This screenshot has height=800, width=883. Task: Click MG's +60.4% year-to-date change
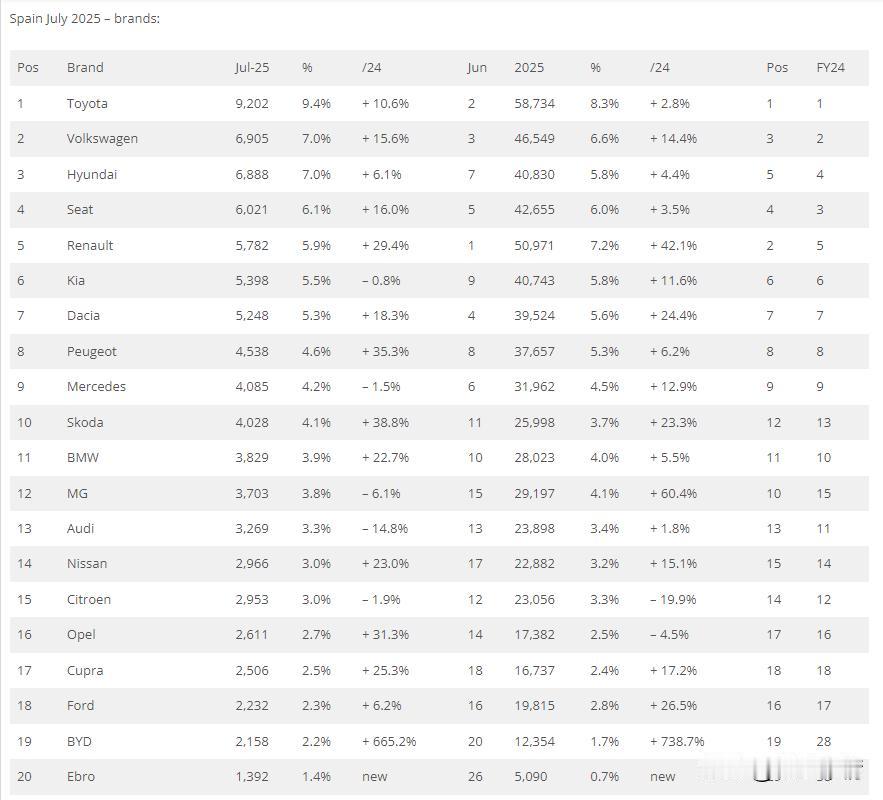674,493
